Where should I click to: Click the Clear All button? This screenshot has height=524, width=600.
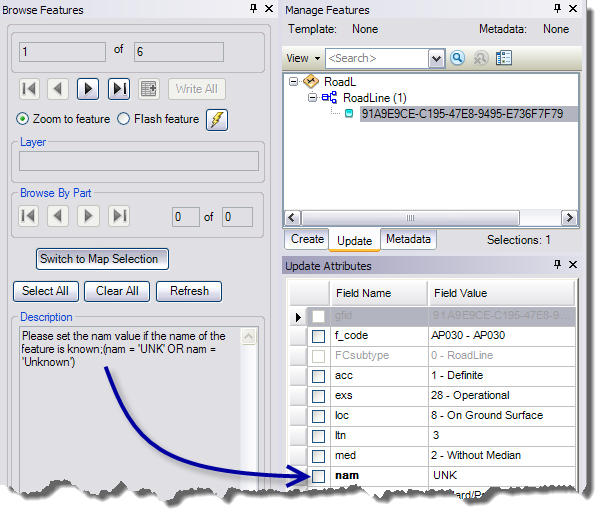click(117, 291)
